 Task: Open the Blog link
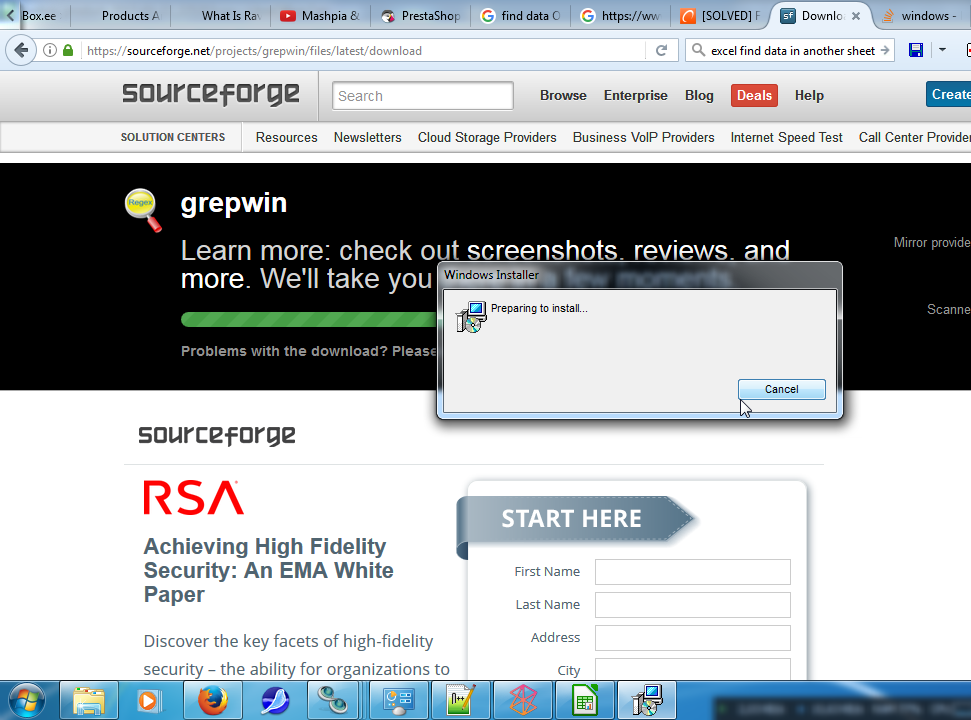click(699, 95)
